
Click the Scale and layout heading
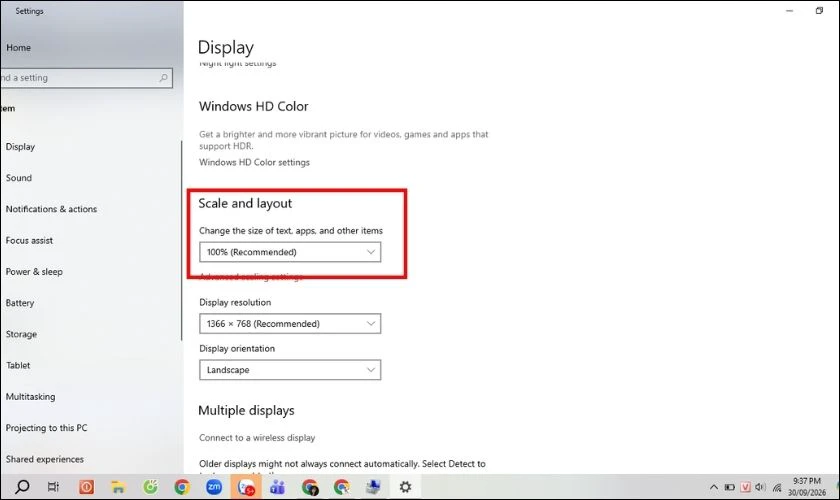[x=245, y=204]
